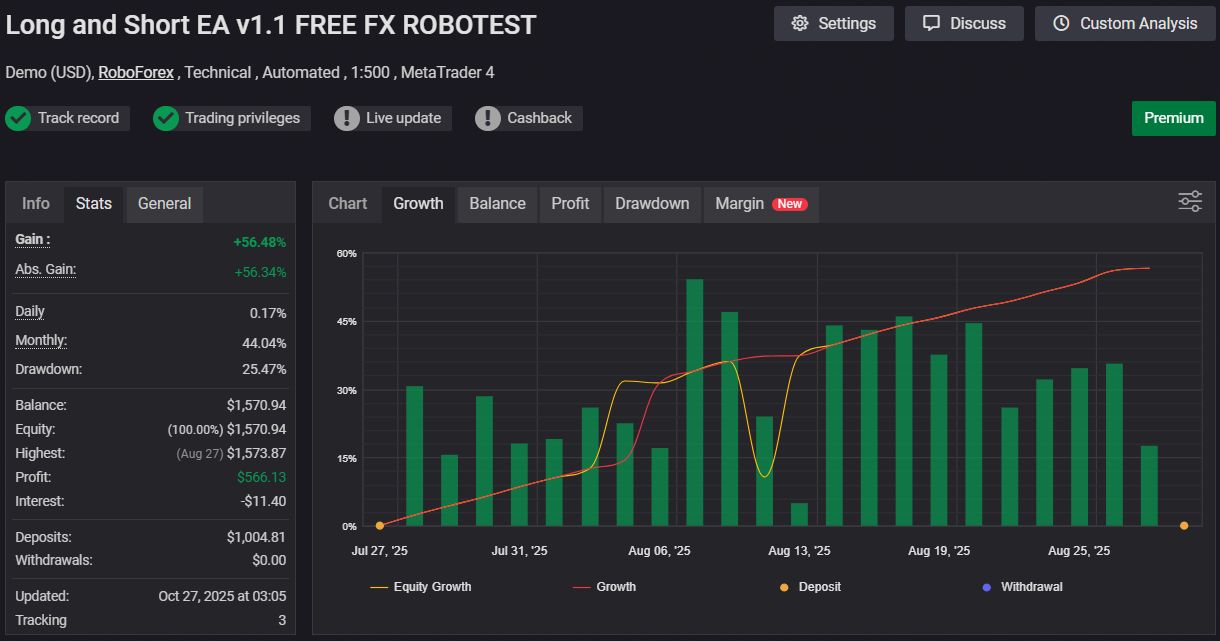Viewport: 1220px width, 641px height.
Task: Click the Custom Analysis clock icon
Action: [1061, 24]
